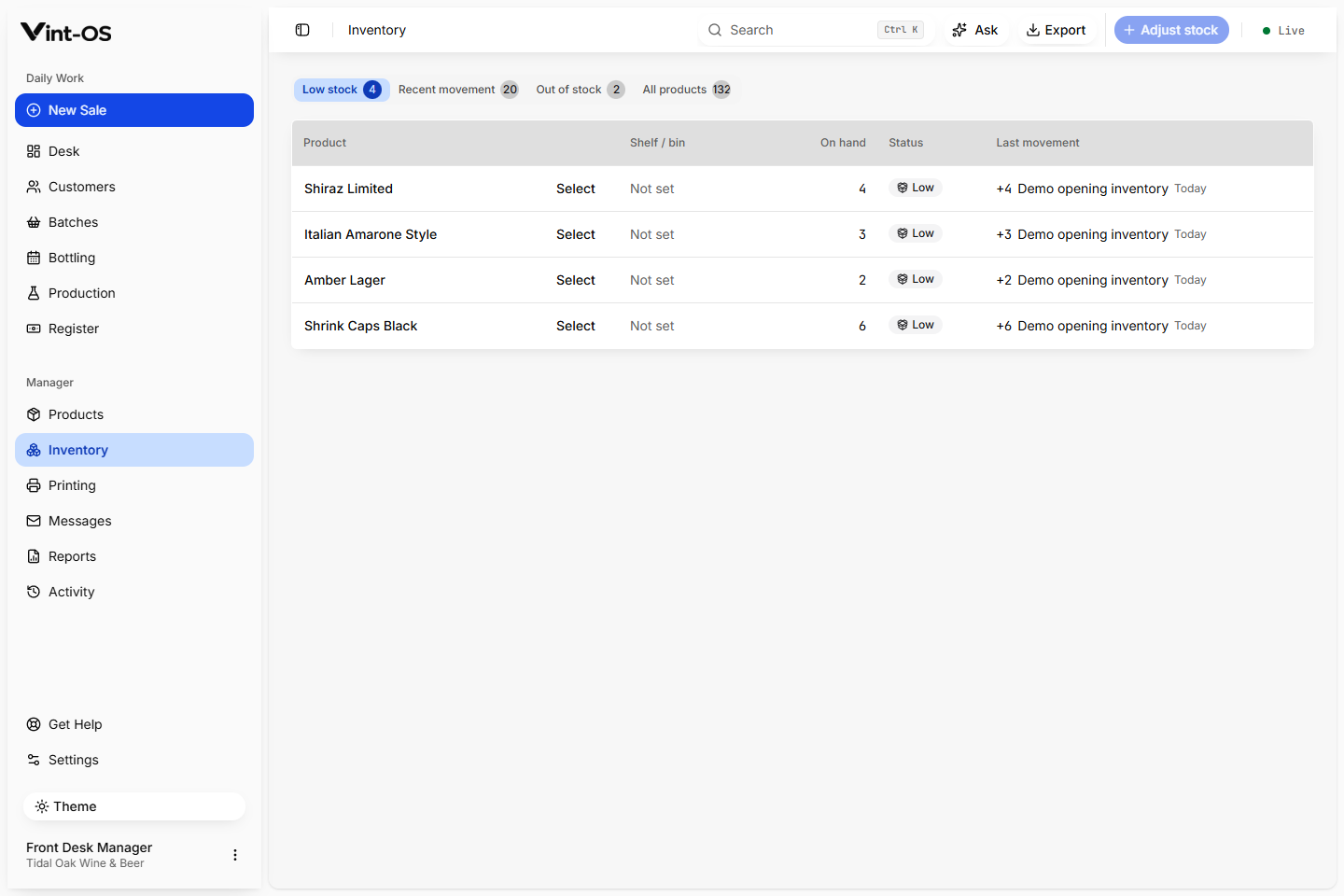Toggle the sidebar panel icon
Image resolution: width=1344 pixels, height=896 pixels.
pos(302,30)
